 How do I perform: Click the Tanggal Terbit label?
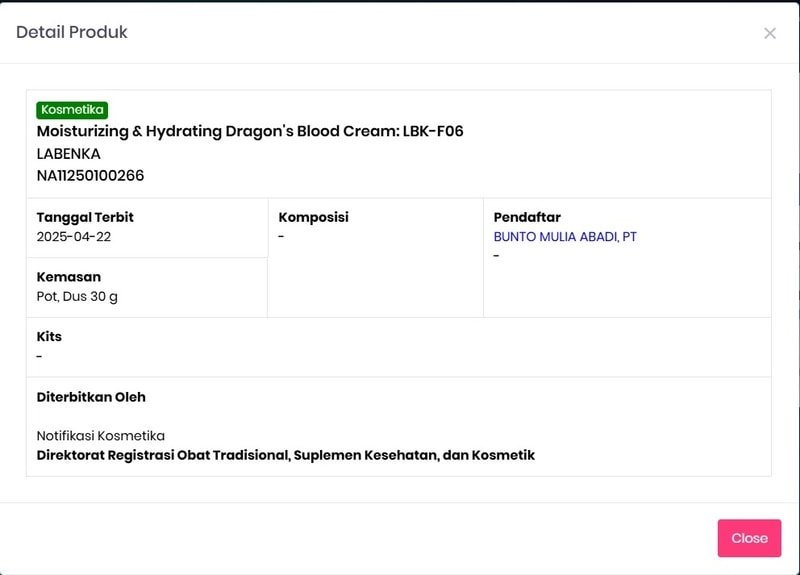(85, 217)
